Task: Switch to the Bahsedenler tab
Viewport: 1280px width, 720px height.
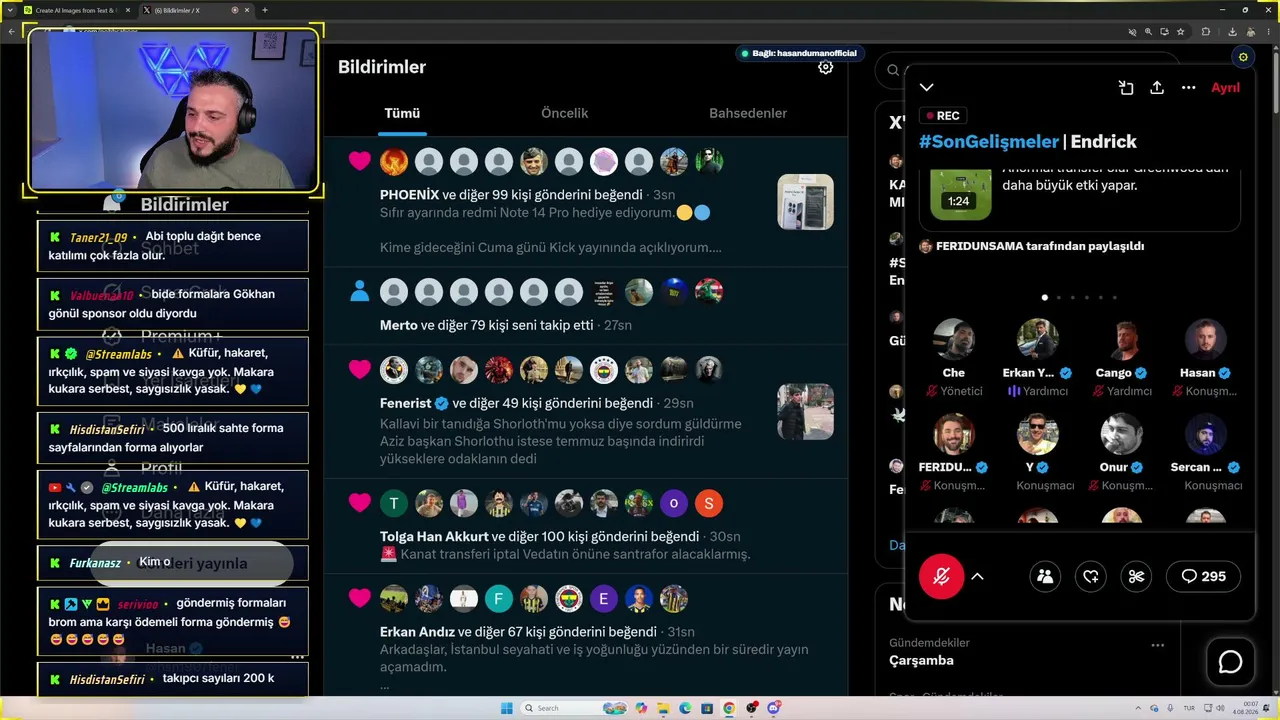Action: point(748,114)
